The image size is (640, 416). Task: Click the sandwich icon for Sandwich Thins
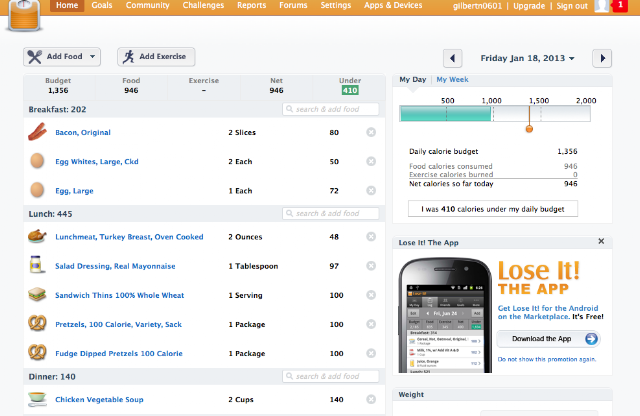click(x=37, y=295)
